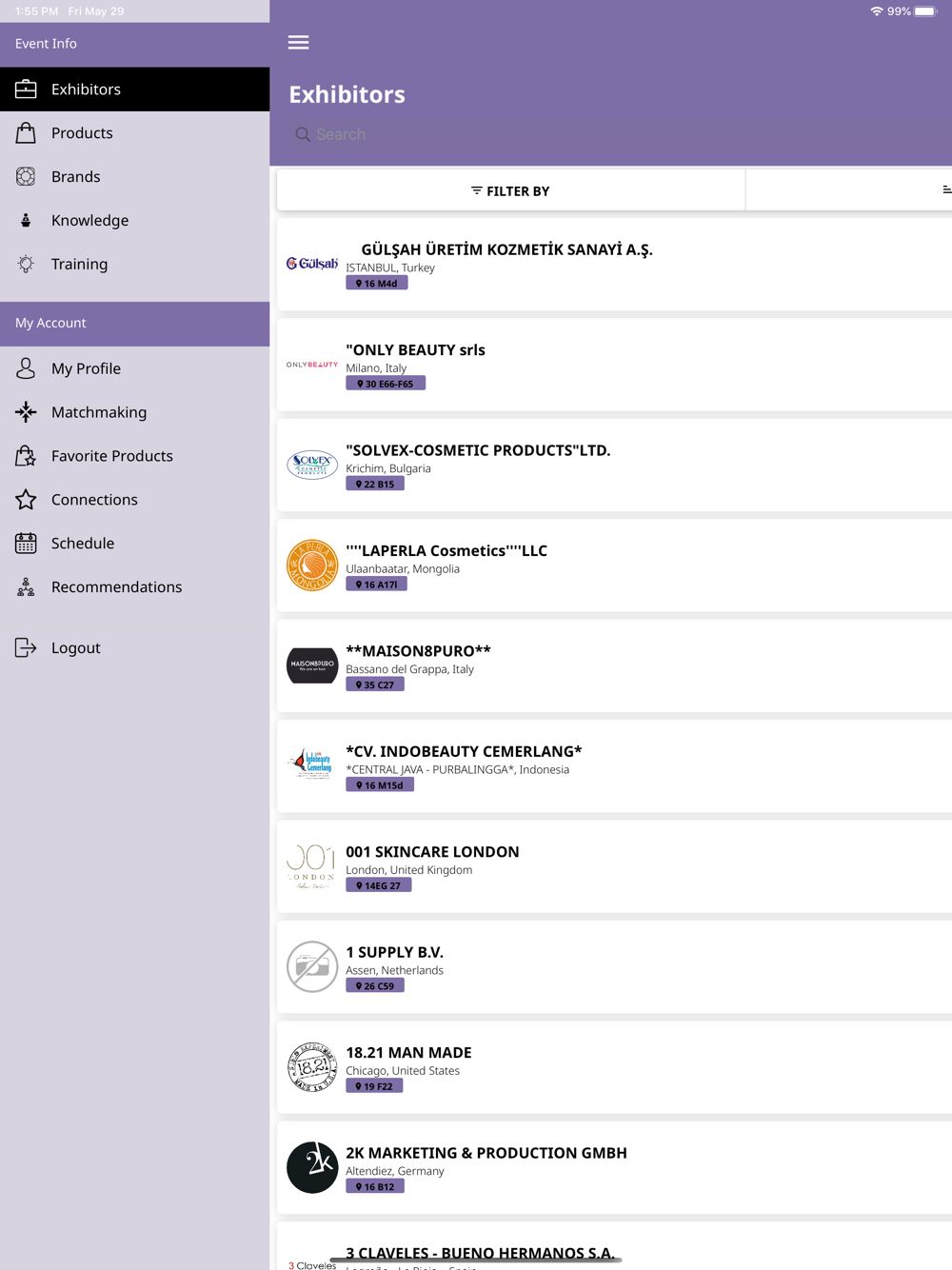Click the Wi-Fi status icon
952x1270 pixels.
(876, 11)
